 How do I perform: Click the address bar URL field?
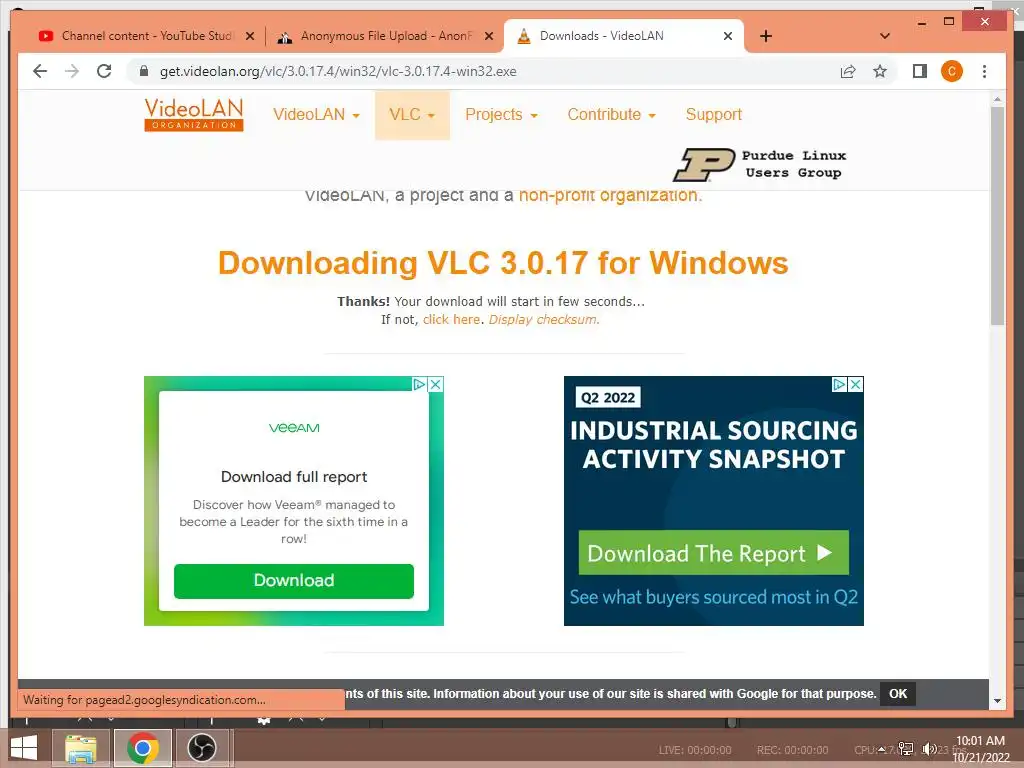click(x=483, y=71)
